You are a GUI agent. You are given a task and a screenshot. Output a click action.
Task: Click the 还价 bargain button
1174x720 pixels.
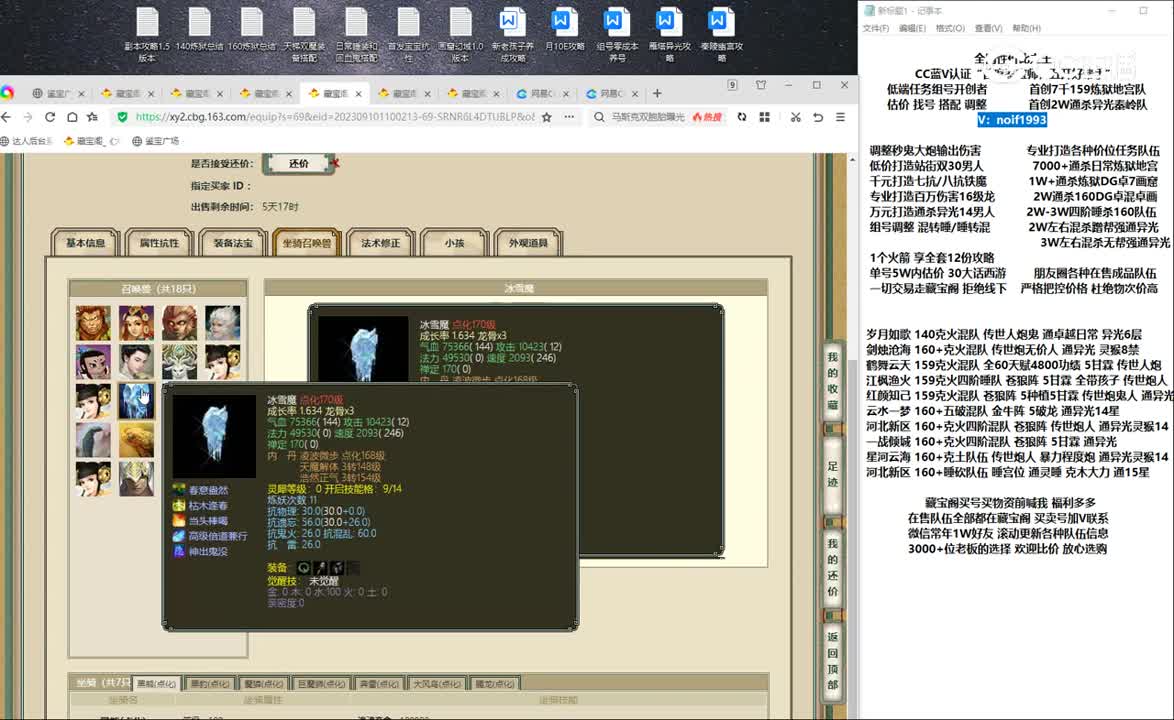click(299, 164)
